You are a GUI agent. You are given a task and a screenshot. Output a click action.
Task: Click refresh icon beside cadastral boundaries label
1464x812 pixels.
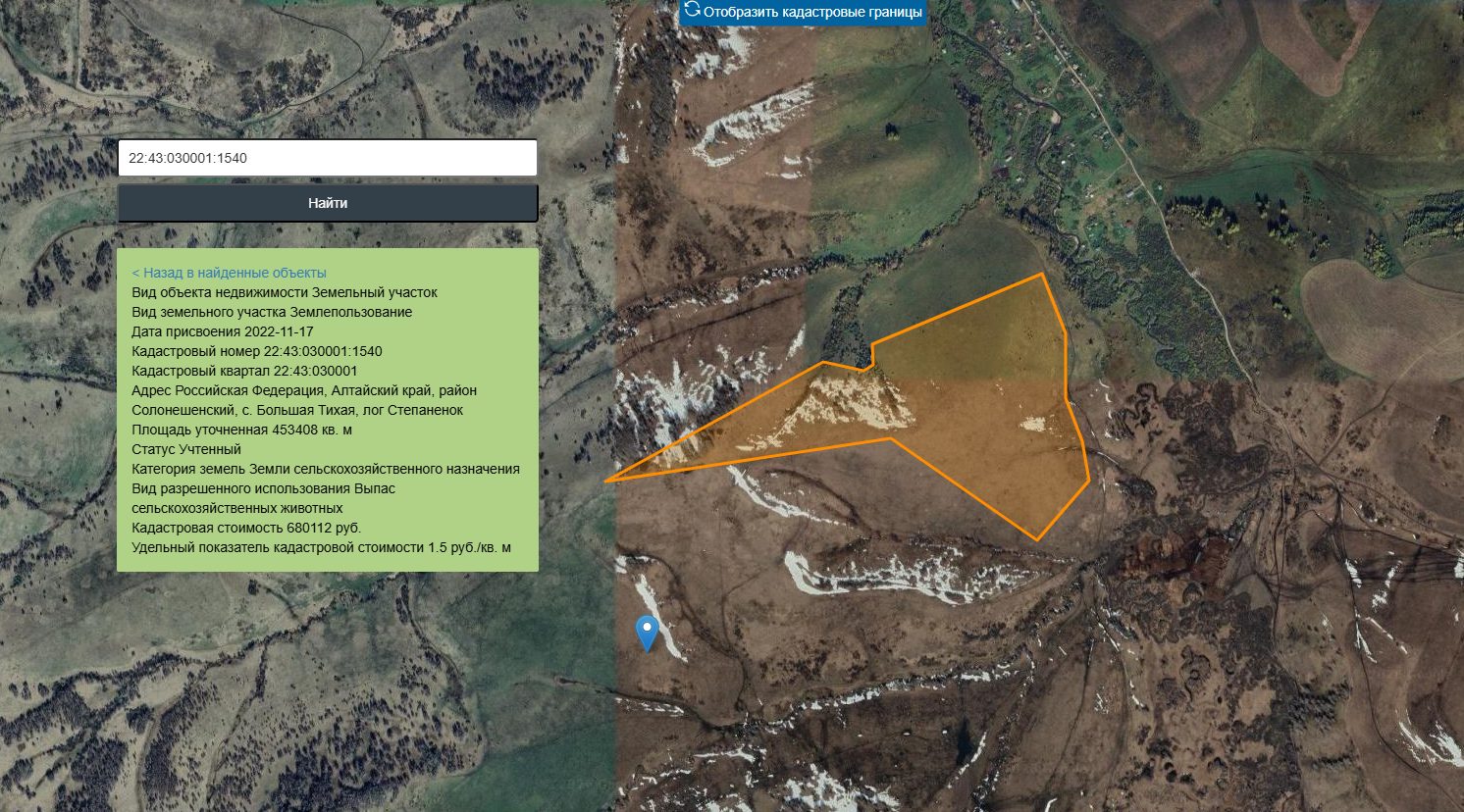[x=692, y=11]
